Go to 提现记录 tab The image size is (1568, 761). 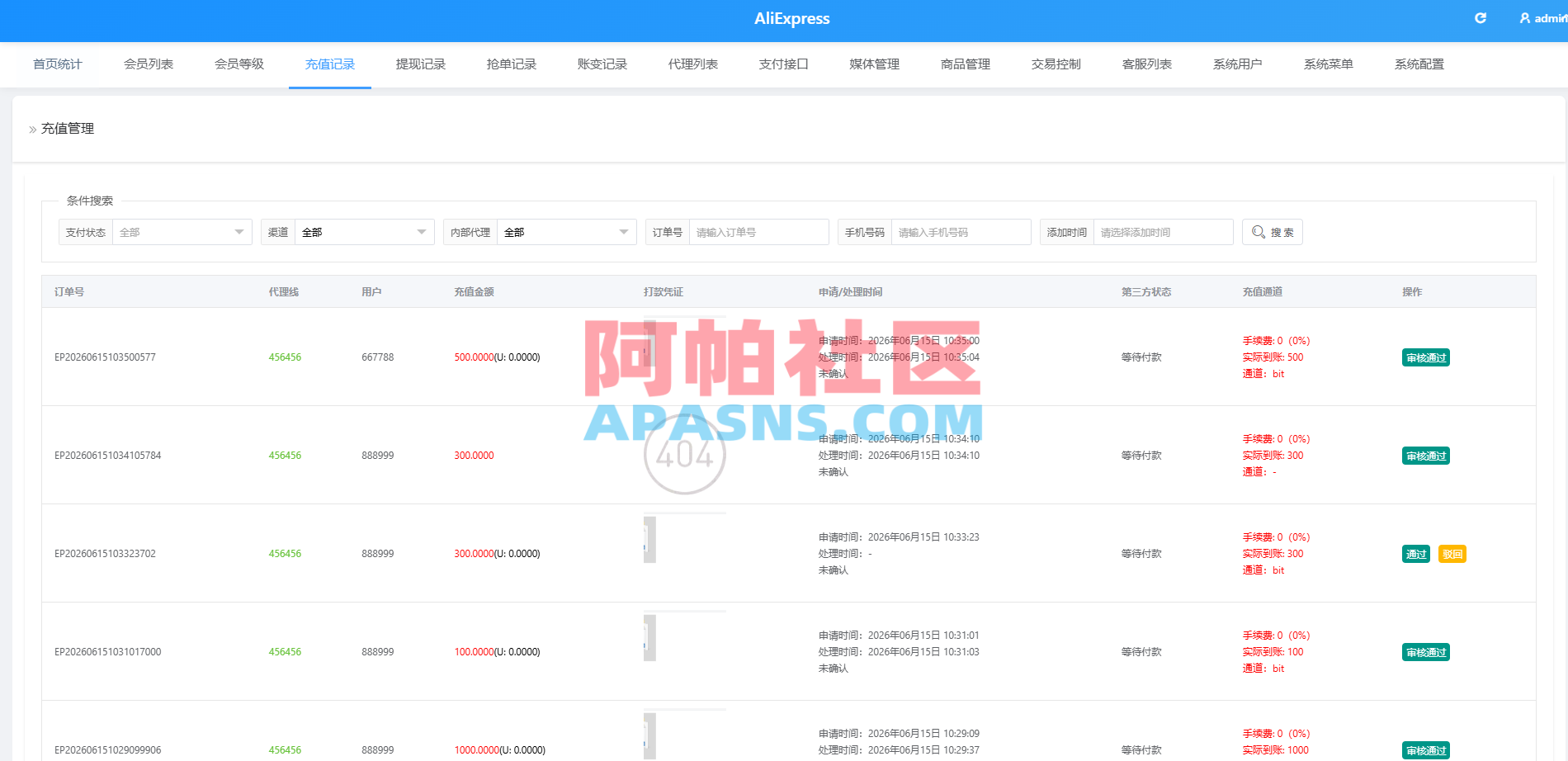coord(421,64)
